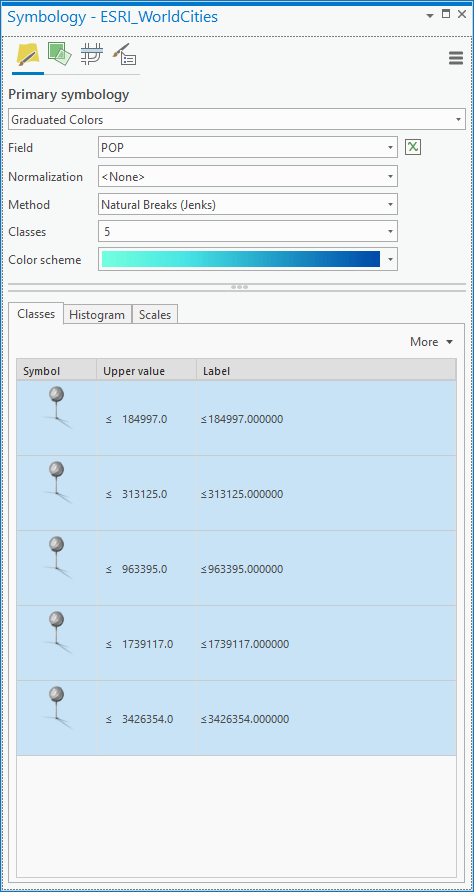This screenshot has height=892, width=474.
Task: Open the Graduated Colors symbology type dropdown
Action: [237, 119]
